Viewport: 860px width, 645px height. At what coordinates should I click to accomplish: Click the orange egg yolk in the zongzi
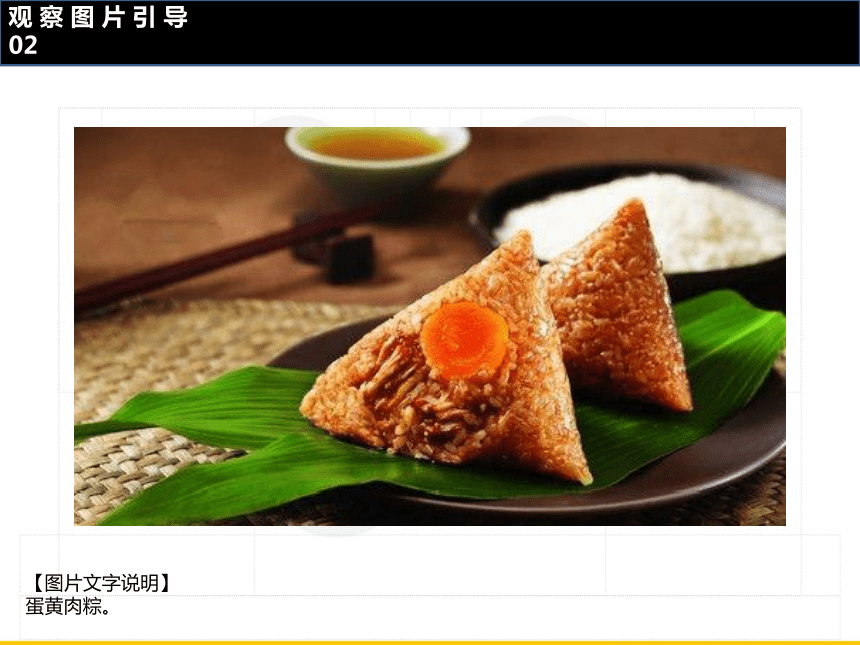point(465,340)
